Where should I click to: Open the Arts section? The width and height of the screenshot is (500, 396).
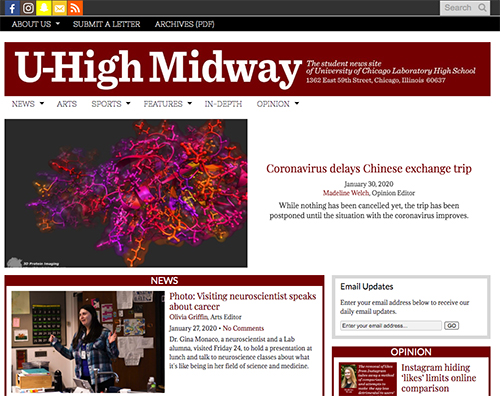[67, 104]
